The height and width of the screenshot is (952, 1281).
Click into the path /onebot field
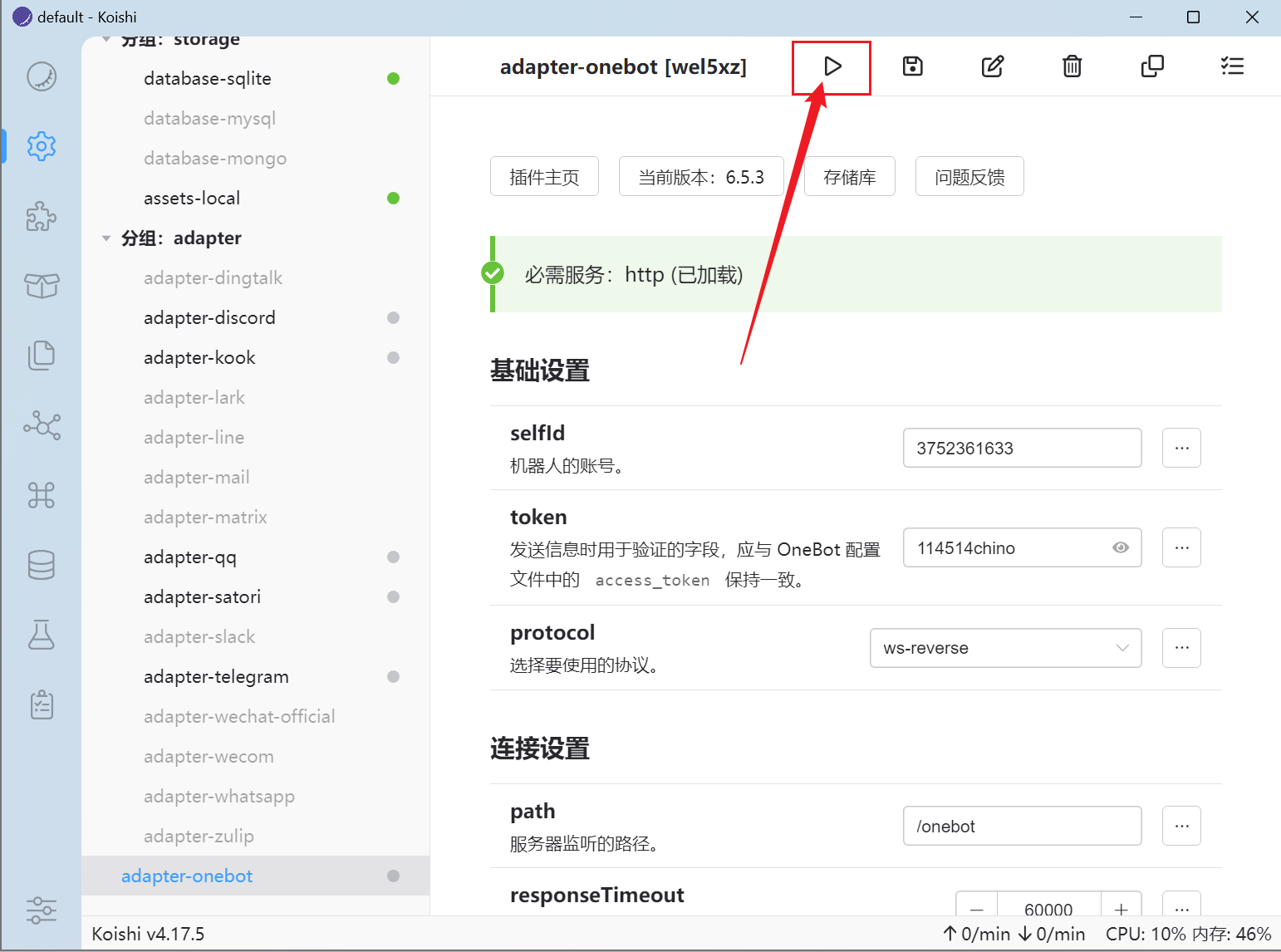coord(1022,826)
